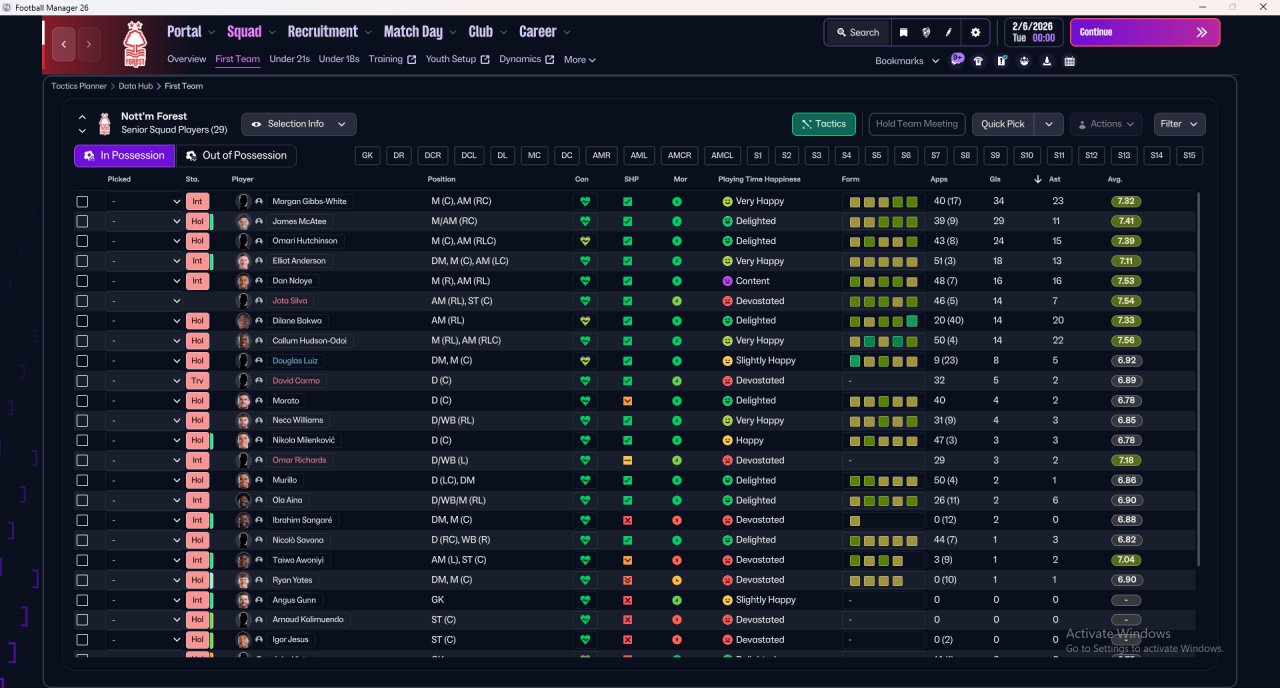Expand the Quick Pick arrow menu
Screen dimensions: 1280x688
pos(1048,124)
